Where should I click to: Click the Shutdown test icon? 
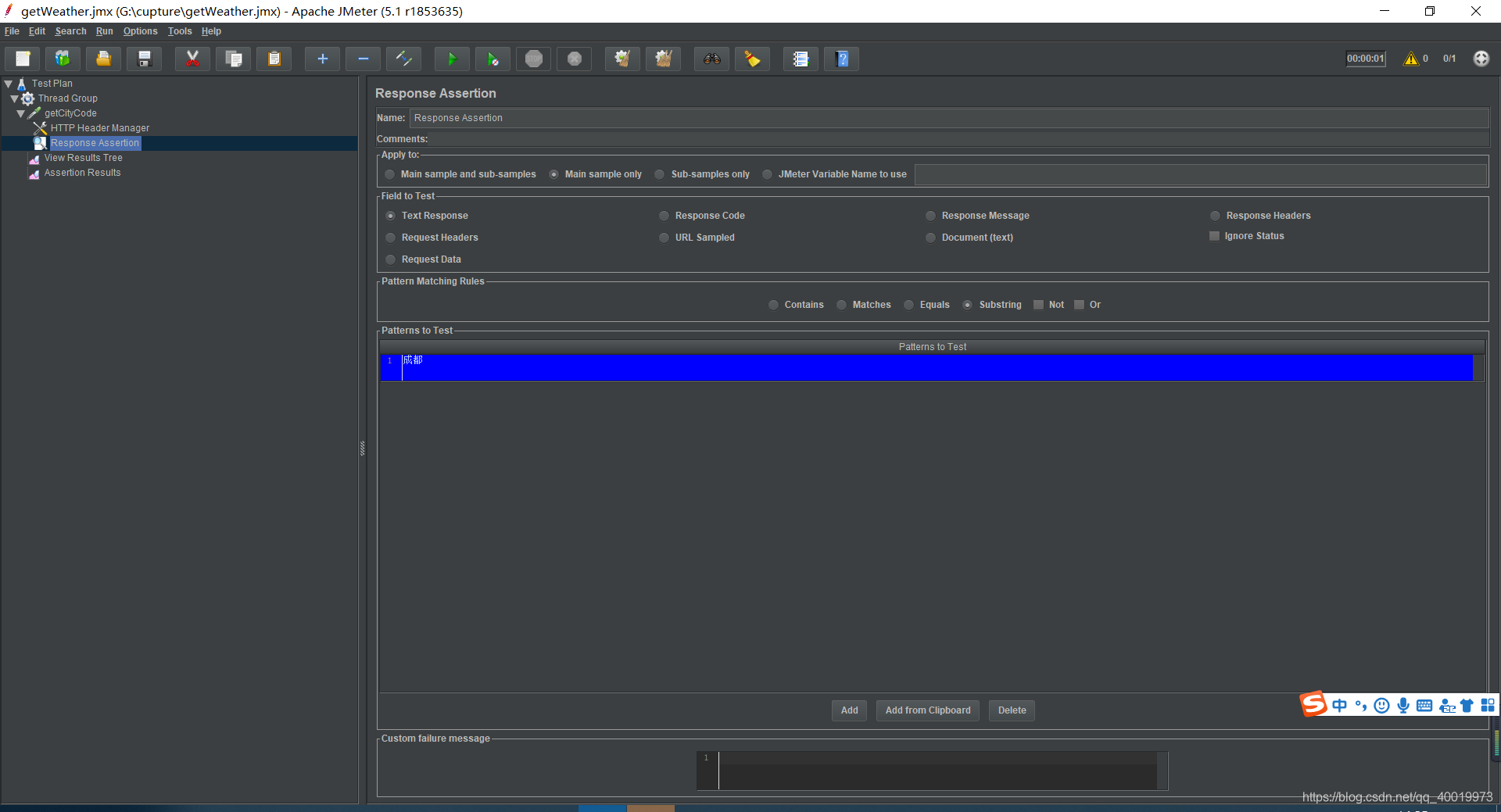pyautogui.click(x=575, y=59)
